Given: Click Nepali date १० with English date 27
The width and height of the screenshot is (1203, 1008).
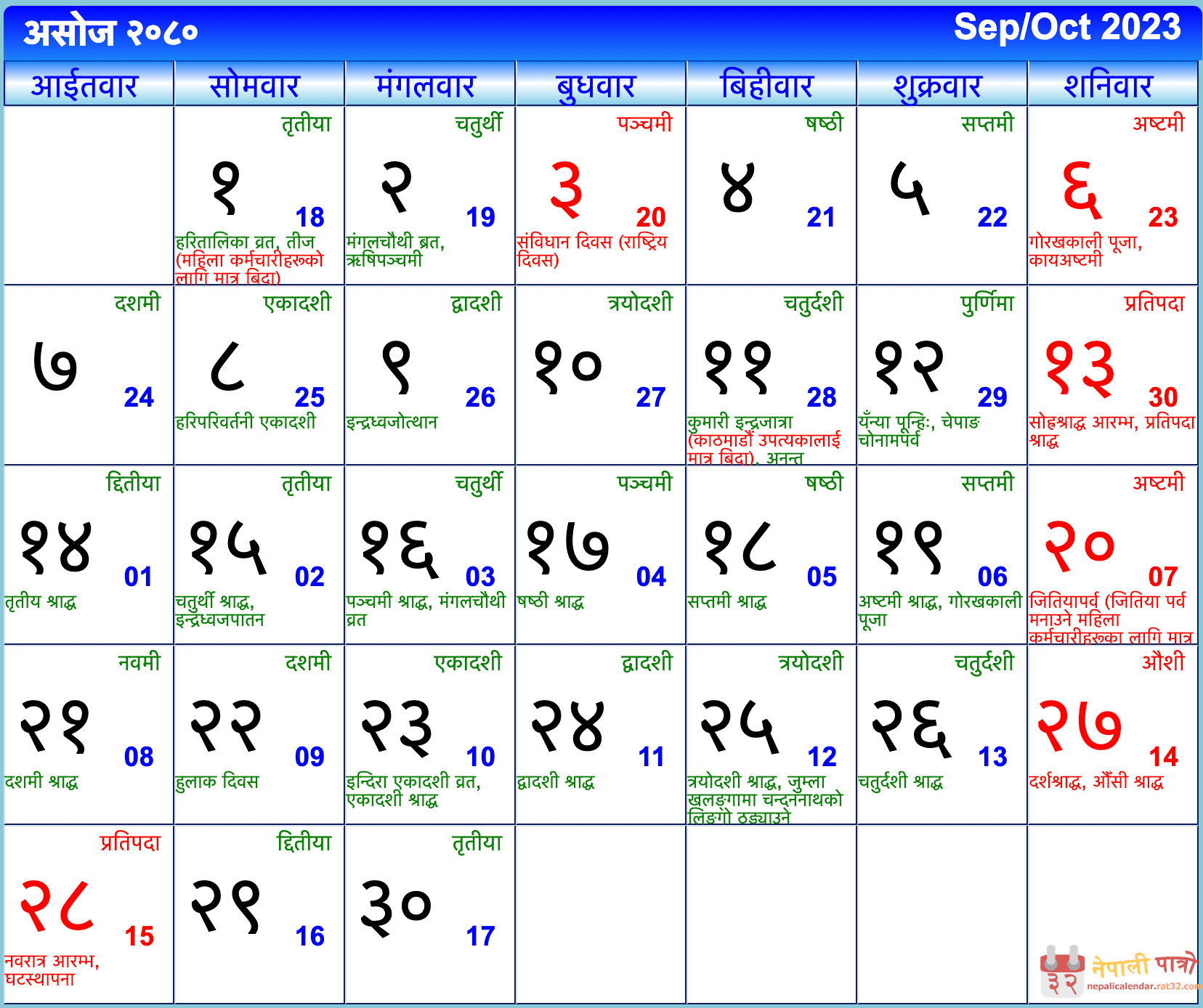Looking at the screenshot, I should point(568,367).
